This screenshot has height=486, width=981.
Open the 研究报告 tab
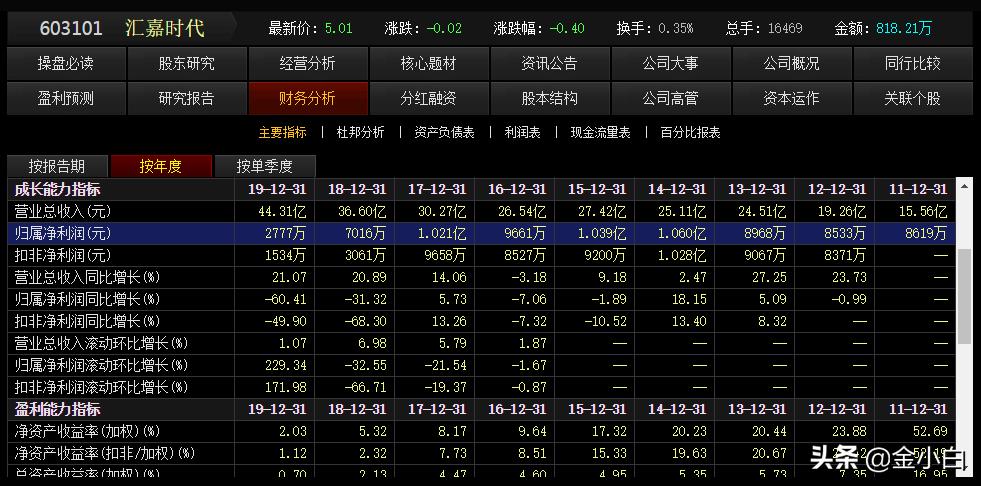(x=186, y=98)
